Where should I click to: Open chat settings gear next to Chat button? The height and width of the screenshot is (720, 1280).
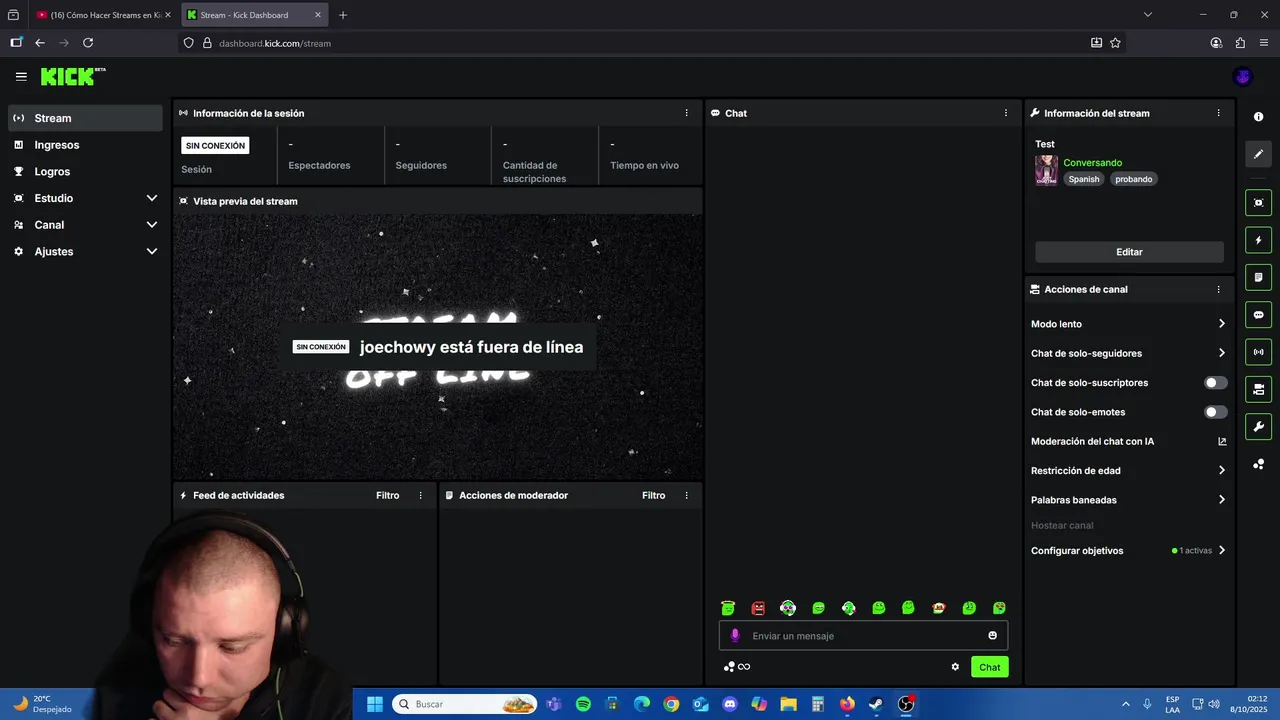click(955, 667)
